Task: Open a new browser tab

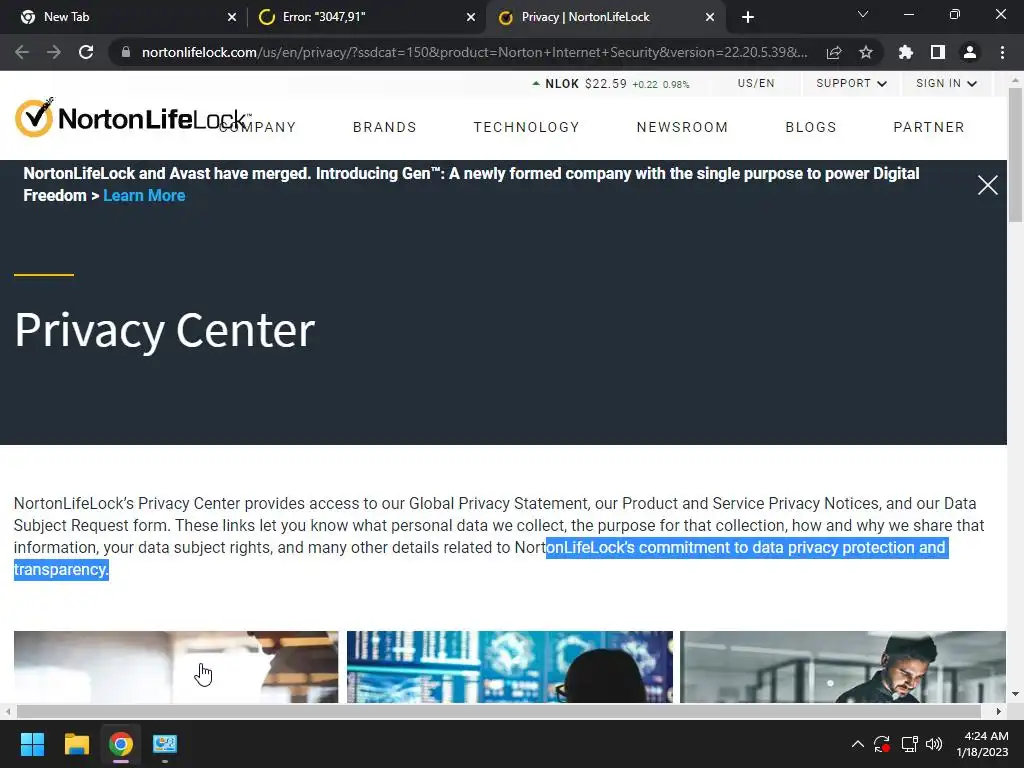Action: click(748, 17)
